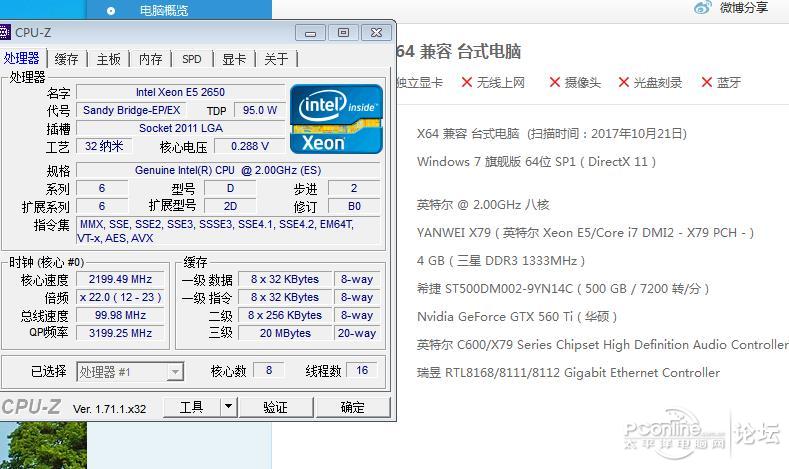The height and width of the screenshot is (469, 789).
Task: Select the 处理器 tab
Action: coord(22,58)
